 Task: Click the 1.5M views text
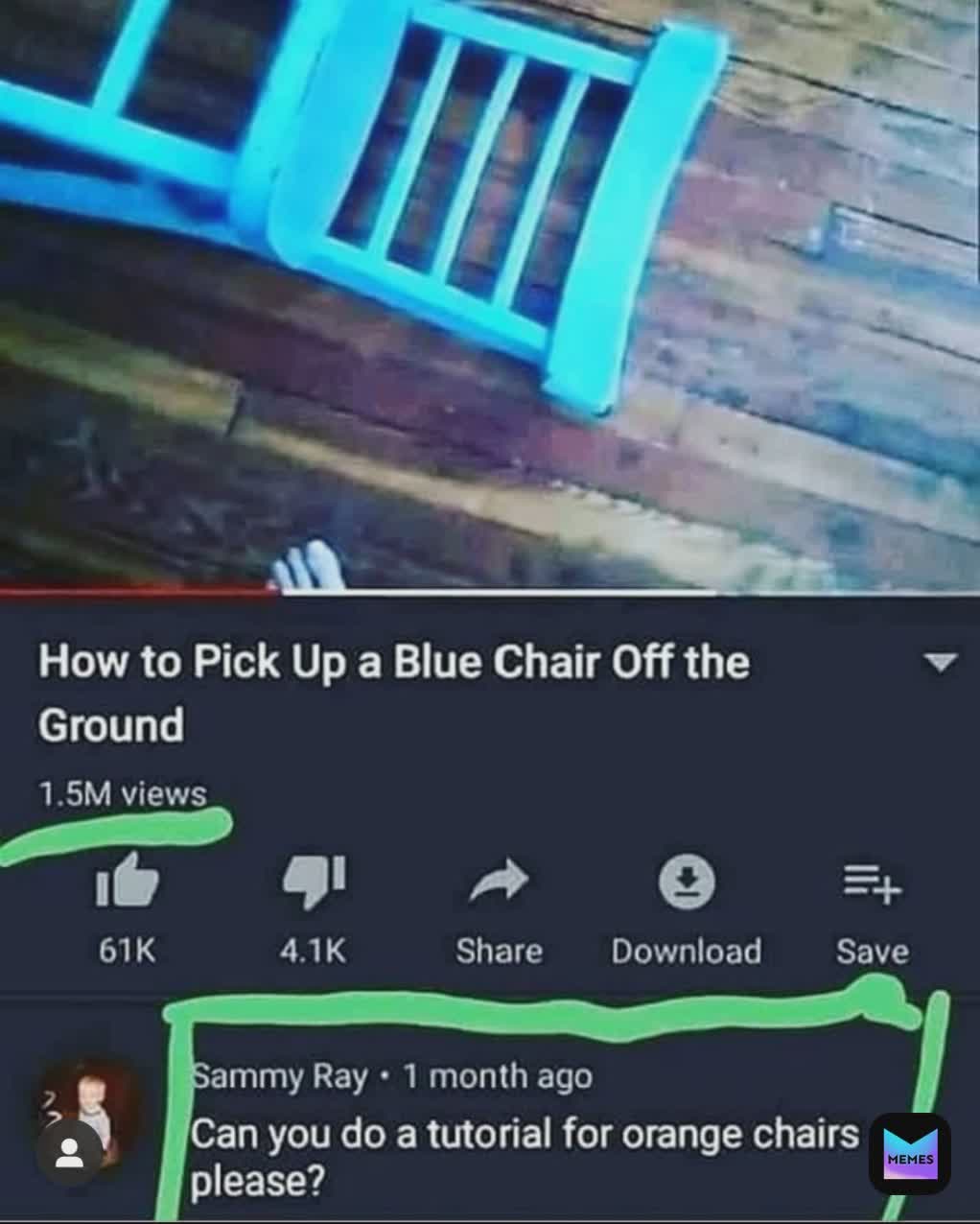point(123,794)
